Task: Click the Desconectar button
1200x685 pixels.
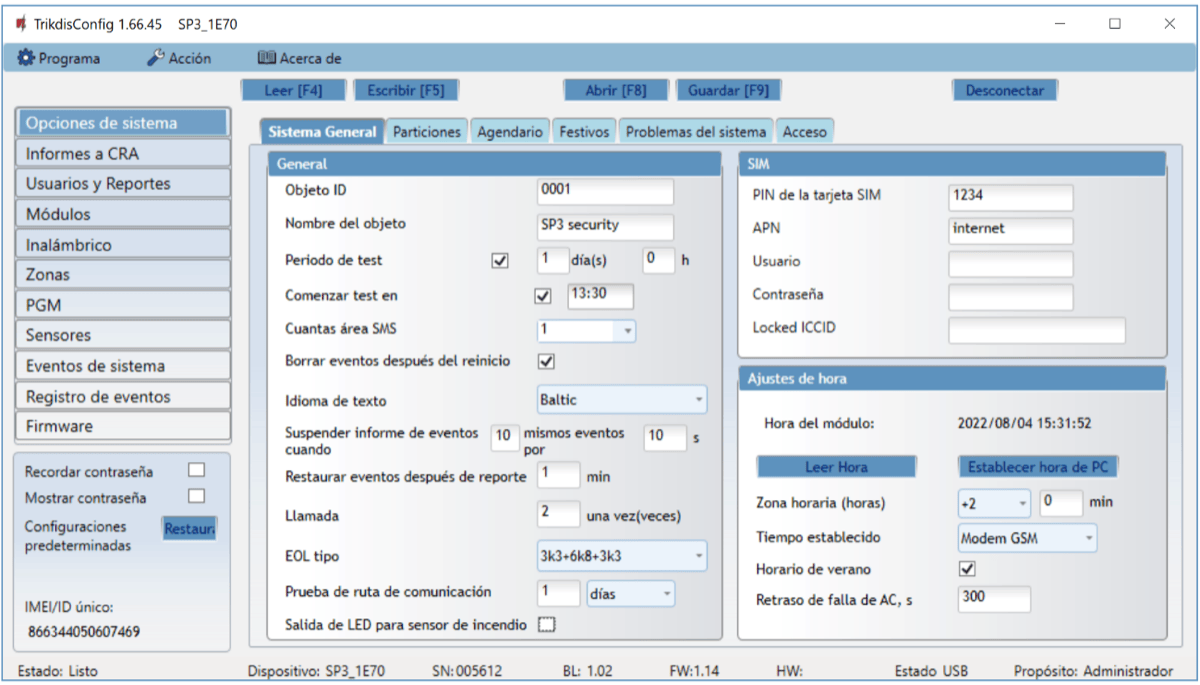Action: [1004, 90]
